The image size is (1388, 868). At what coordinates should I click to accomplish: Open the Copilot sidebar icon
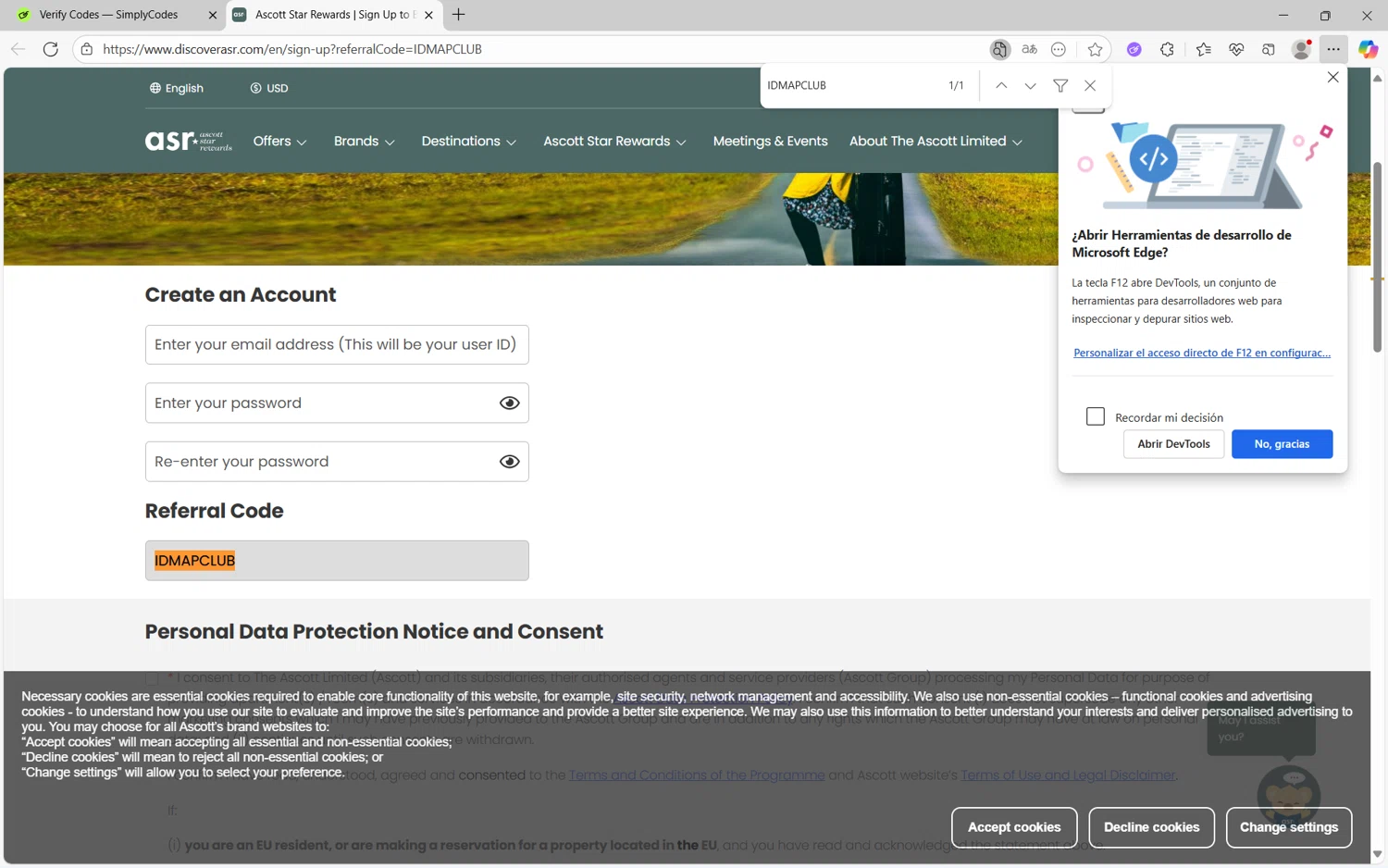[x=1368, y=49]
